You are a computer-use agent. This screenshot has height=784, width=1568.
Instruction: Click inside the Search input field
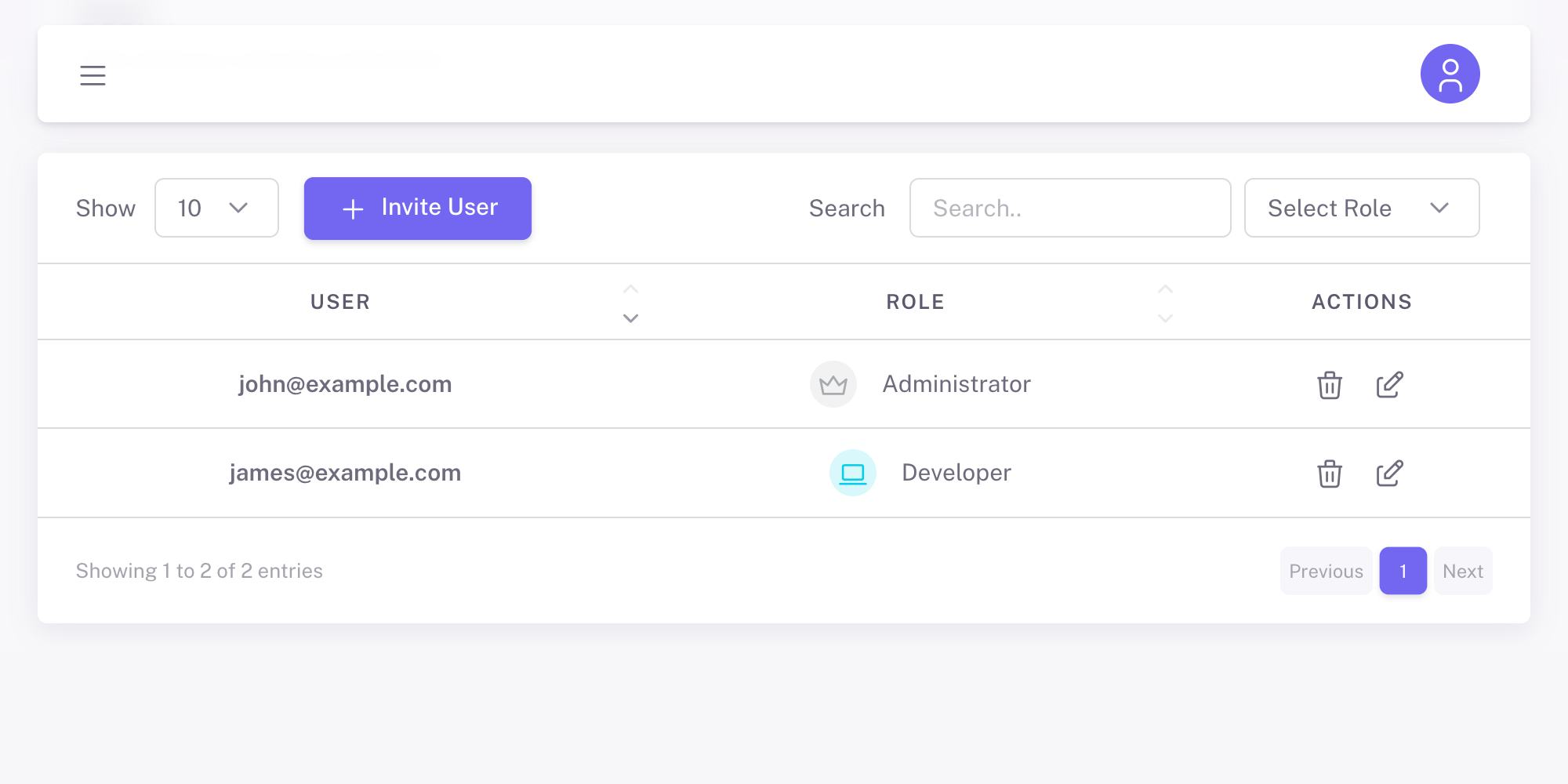1070,208
